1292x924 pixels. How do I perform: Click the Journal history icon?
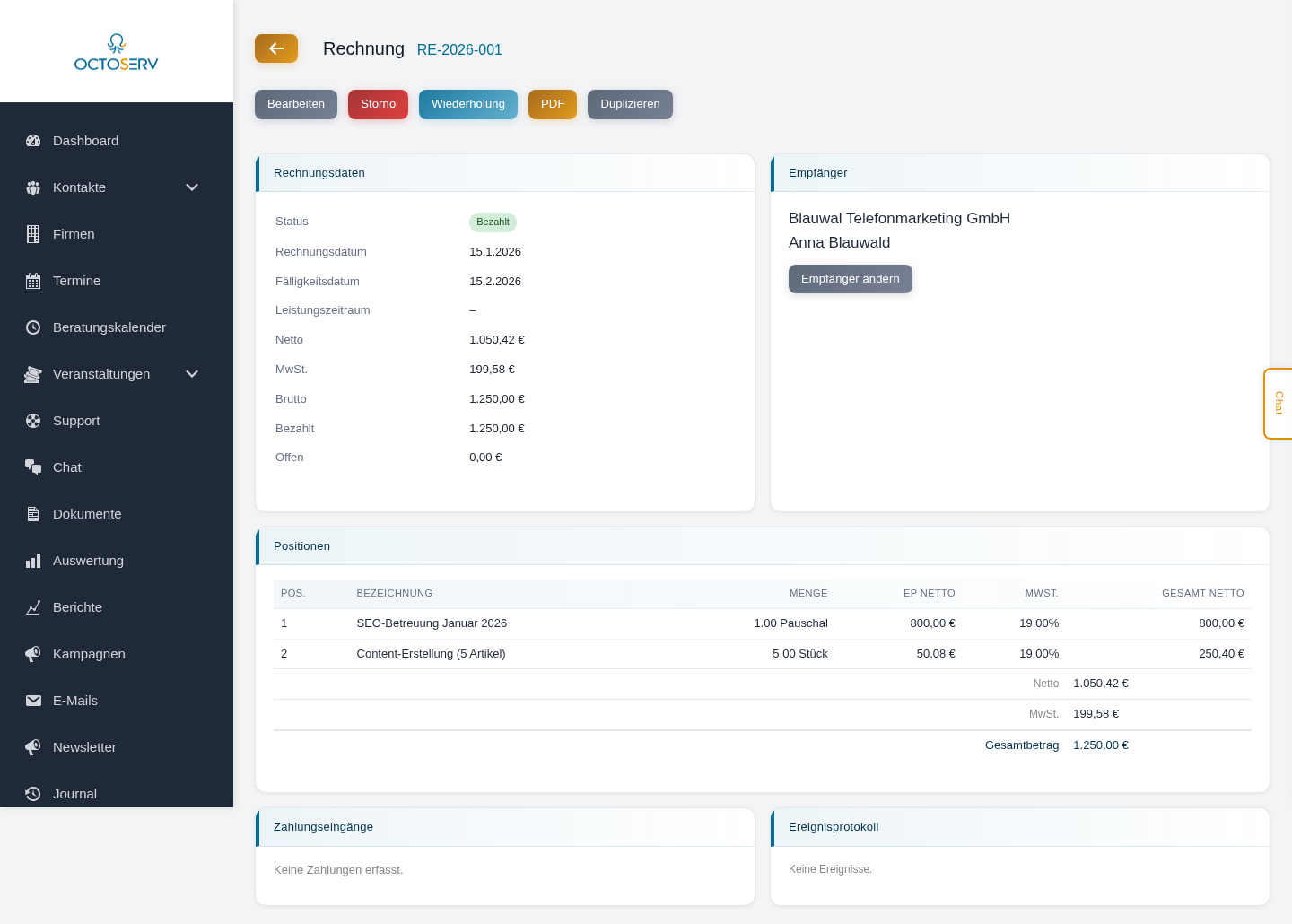click(x=33, y=794)
